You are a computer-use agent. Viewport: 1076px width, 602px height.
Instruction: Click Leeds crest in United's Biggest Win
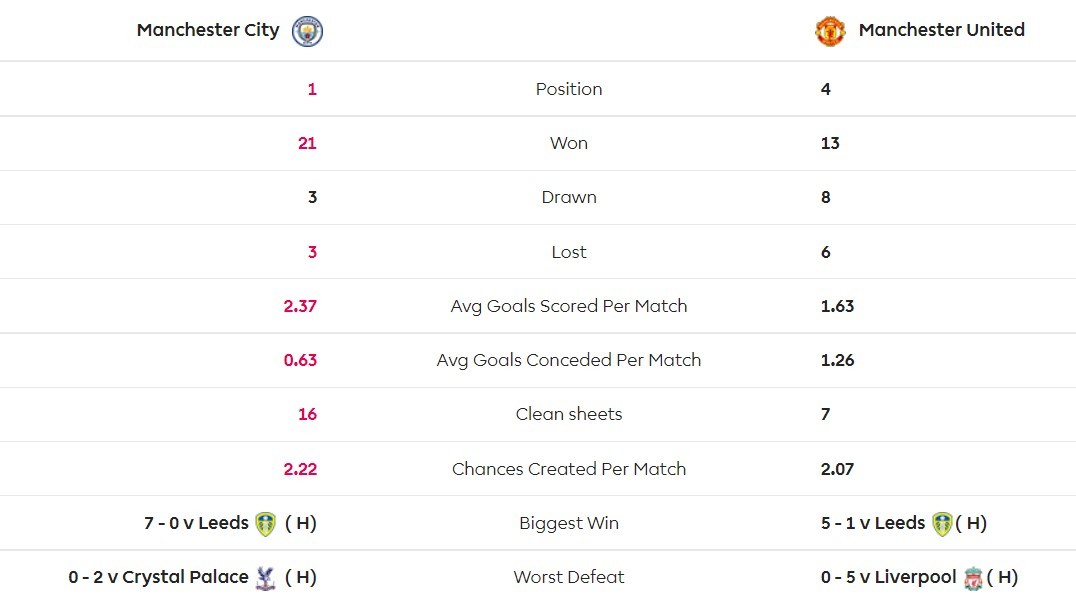coord(942,524)
